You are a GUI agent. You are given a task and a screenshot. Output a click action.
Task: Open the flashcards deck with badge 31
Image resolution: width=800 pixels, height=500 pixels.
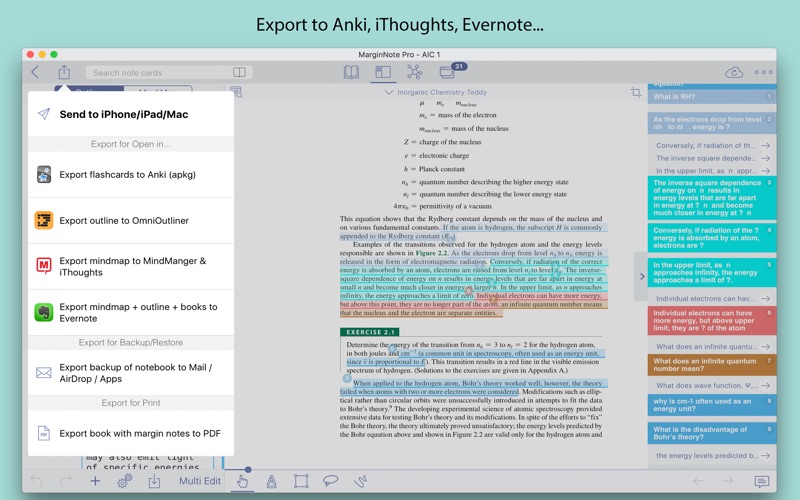point(447,72)
